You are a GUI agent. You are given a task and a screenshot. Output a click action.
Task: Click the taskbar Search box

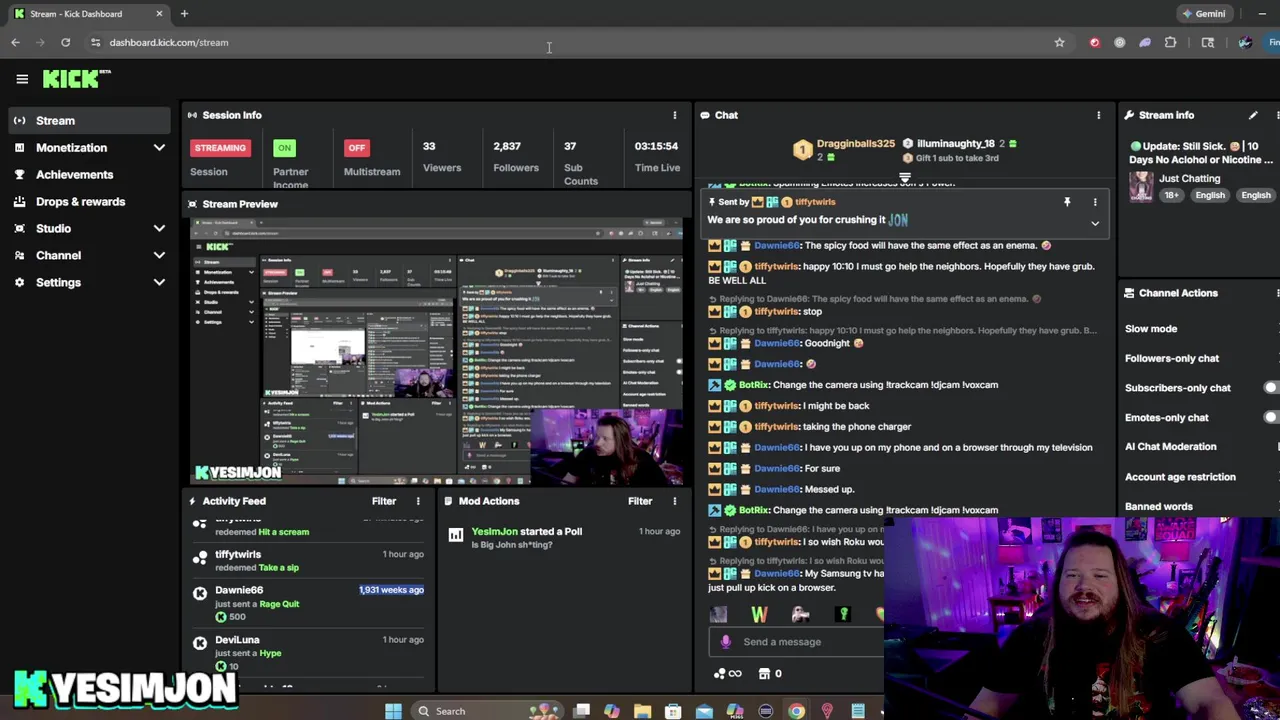click(x=485, y=711)
